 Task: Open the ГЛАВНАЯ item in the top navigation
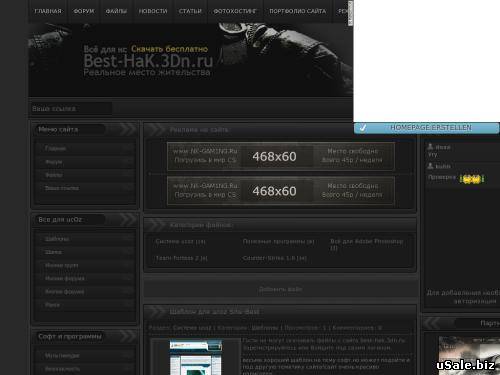click(48, 11)
